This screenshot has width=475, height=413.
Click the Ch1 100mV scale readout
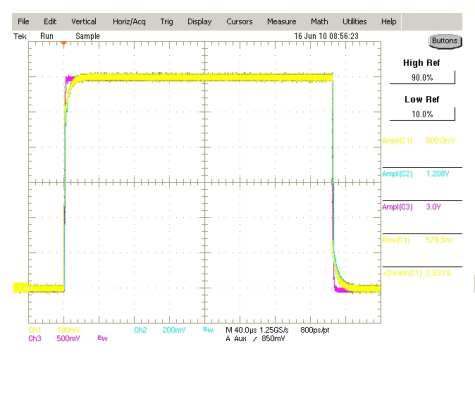54,330
